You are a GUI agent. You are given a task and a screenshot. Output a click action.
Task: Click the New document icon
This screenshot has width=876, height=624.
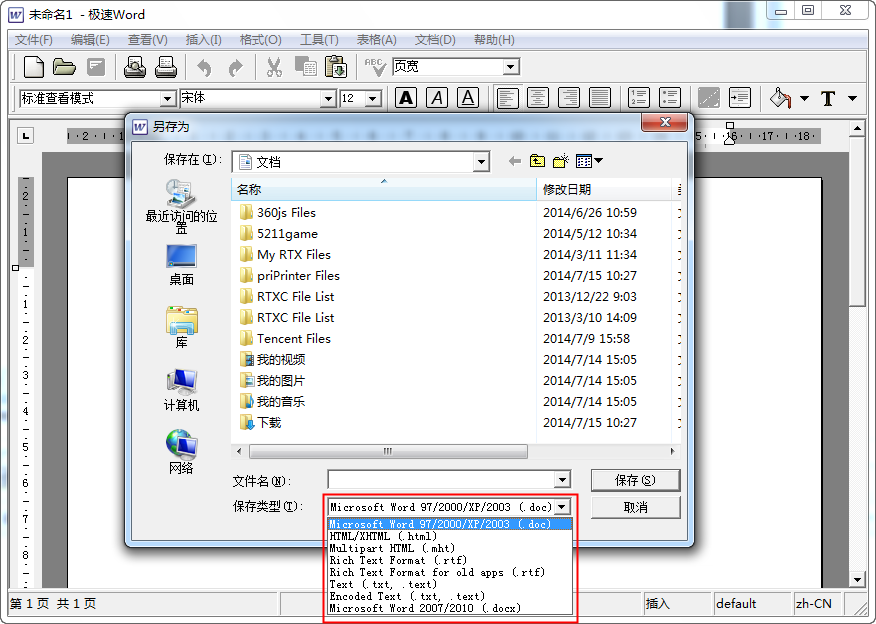tap(34, 67)
